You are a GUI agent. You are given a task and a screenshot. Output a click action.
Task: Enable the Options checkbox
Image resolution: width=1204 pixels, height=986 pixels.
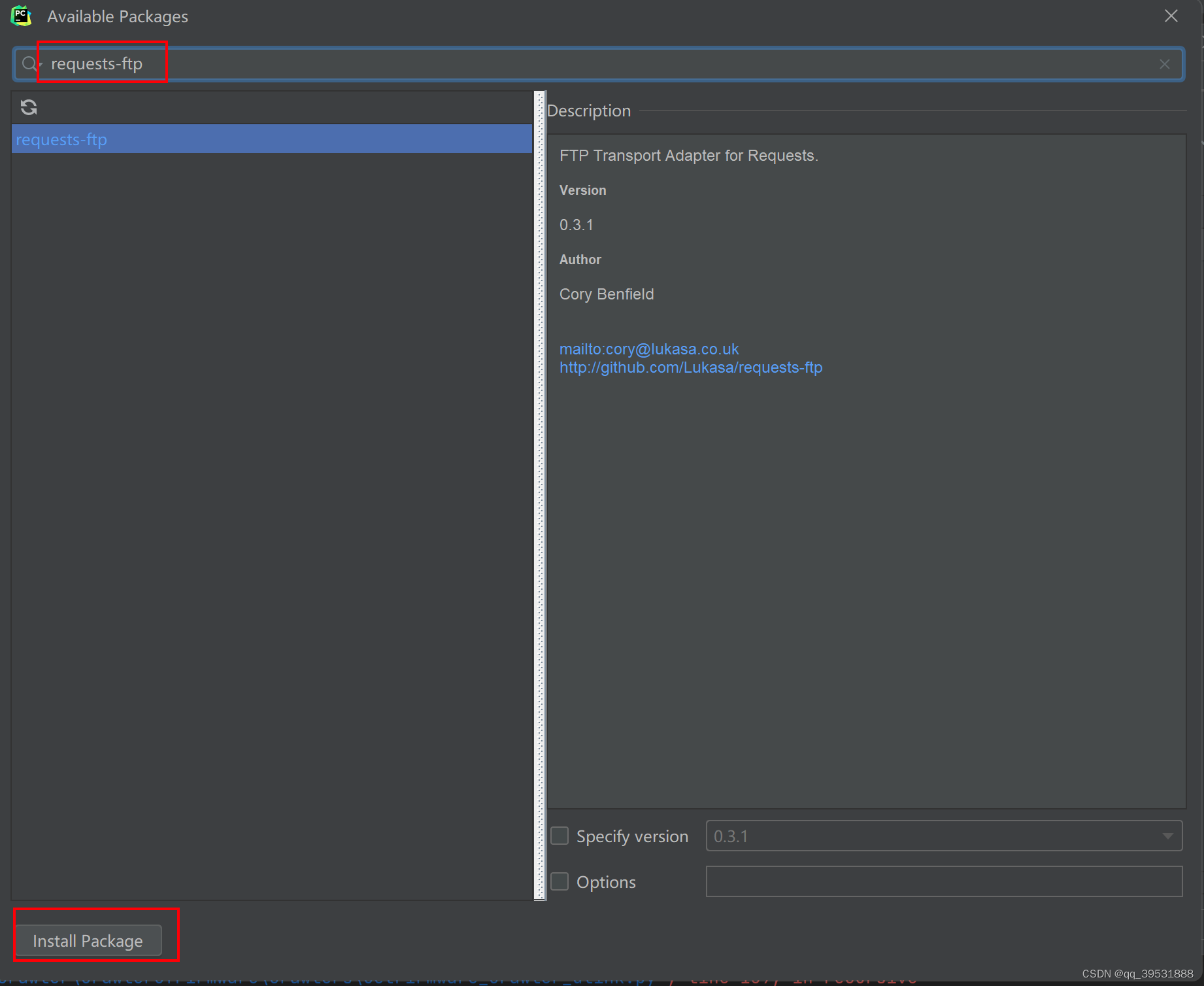point(560,881)
